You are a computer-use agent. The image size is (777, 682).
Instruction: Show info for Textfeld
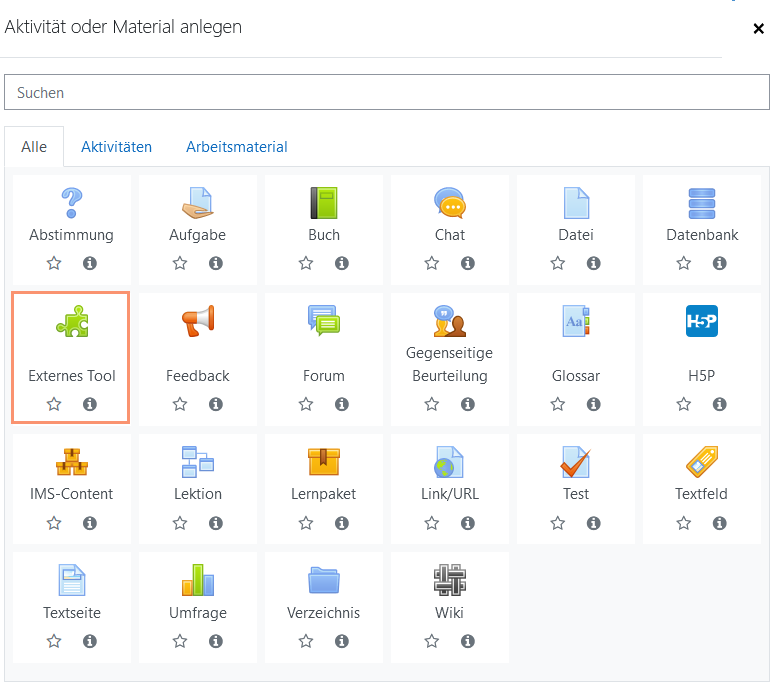click(x=720, y=523)
